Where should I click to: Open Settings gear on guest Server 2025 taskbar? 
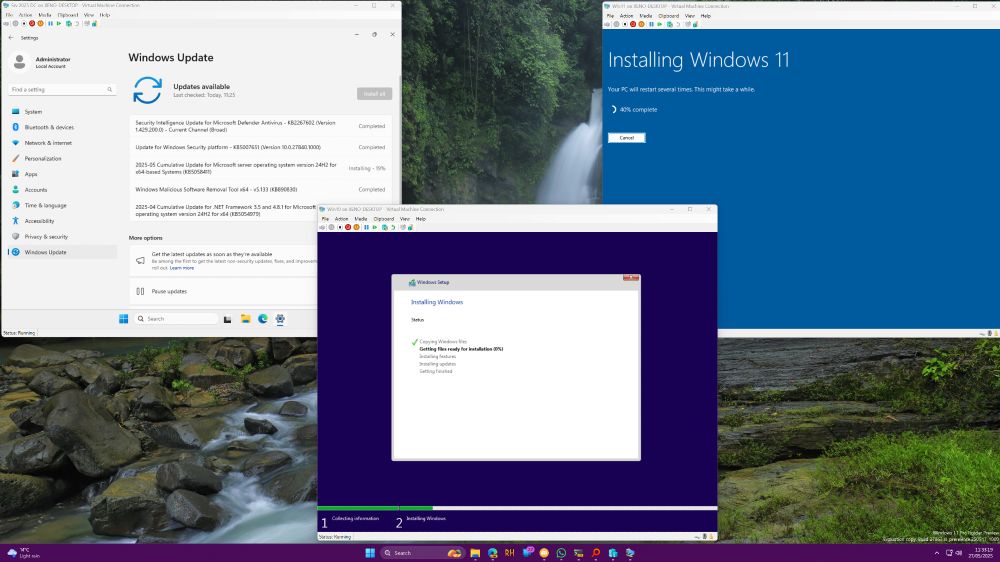280,319
